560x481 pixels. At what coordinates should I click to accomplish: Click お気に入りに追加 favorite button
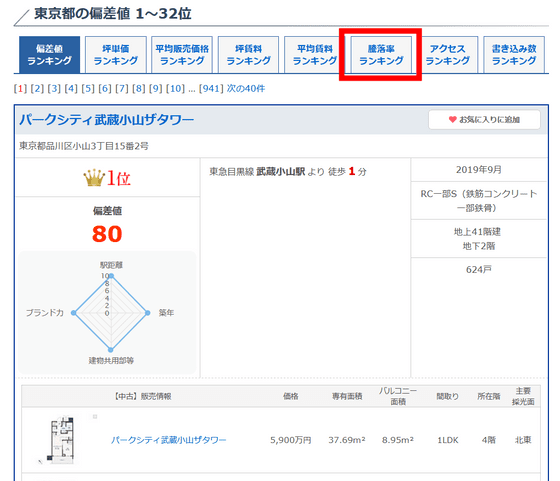[x=484, y=120]
